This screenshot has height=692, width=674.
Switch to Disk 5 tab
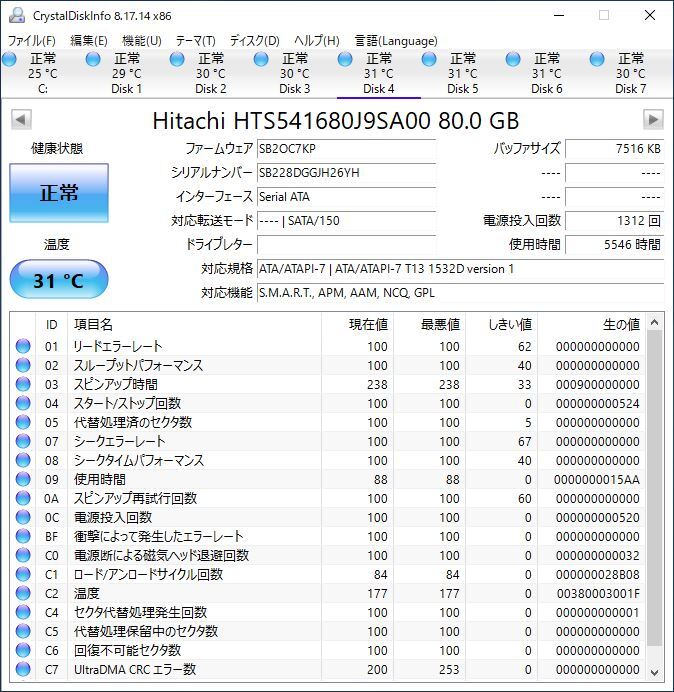click(463, 73)
